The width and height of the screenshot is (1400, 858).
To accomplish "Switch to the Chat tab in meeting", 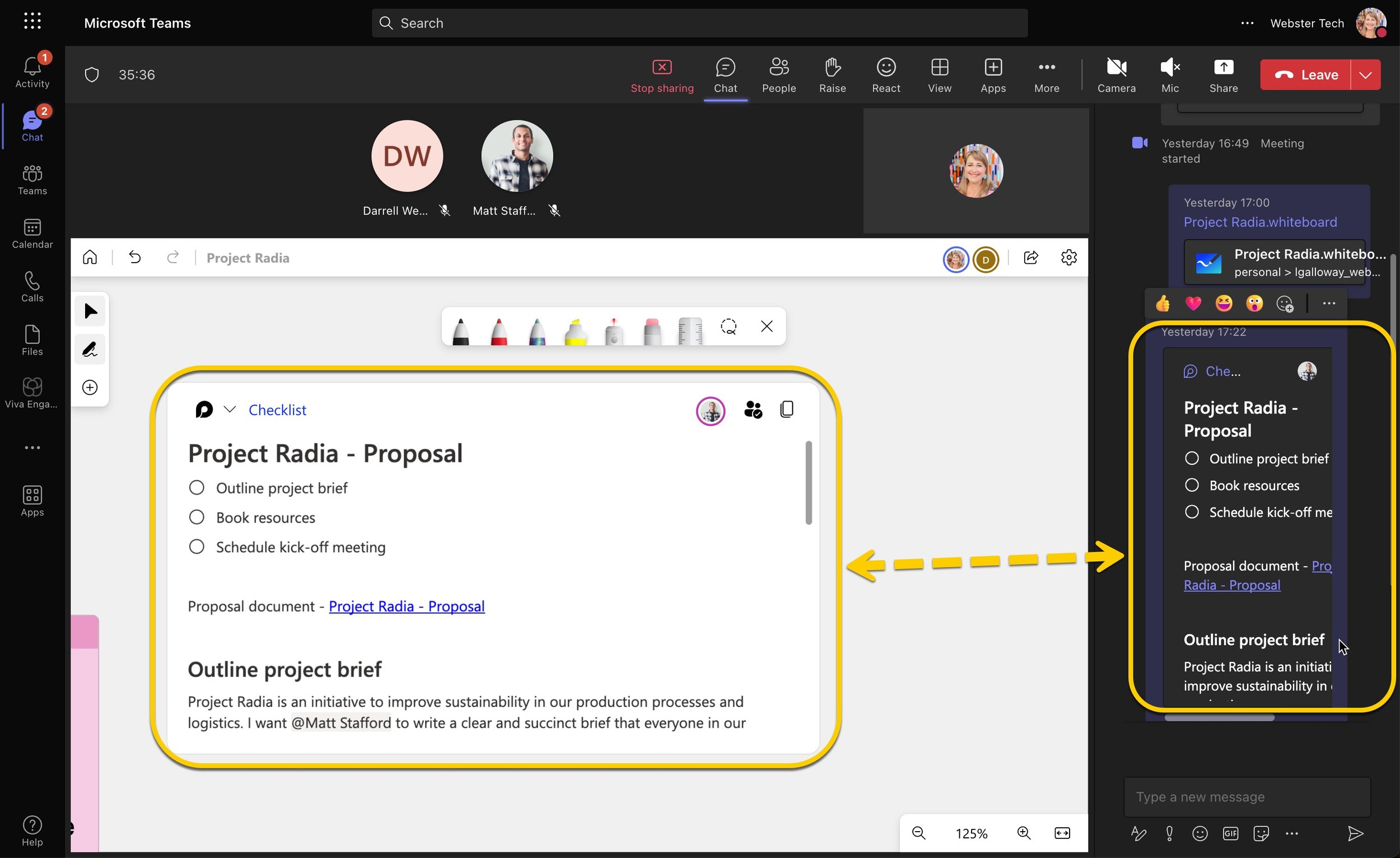I will [x=725, y=74].
